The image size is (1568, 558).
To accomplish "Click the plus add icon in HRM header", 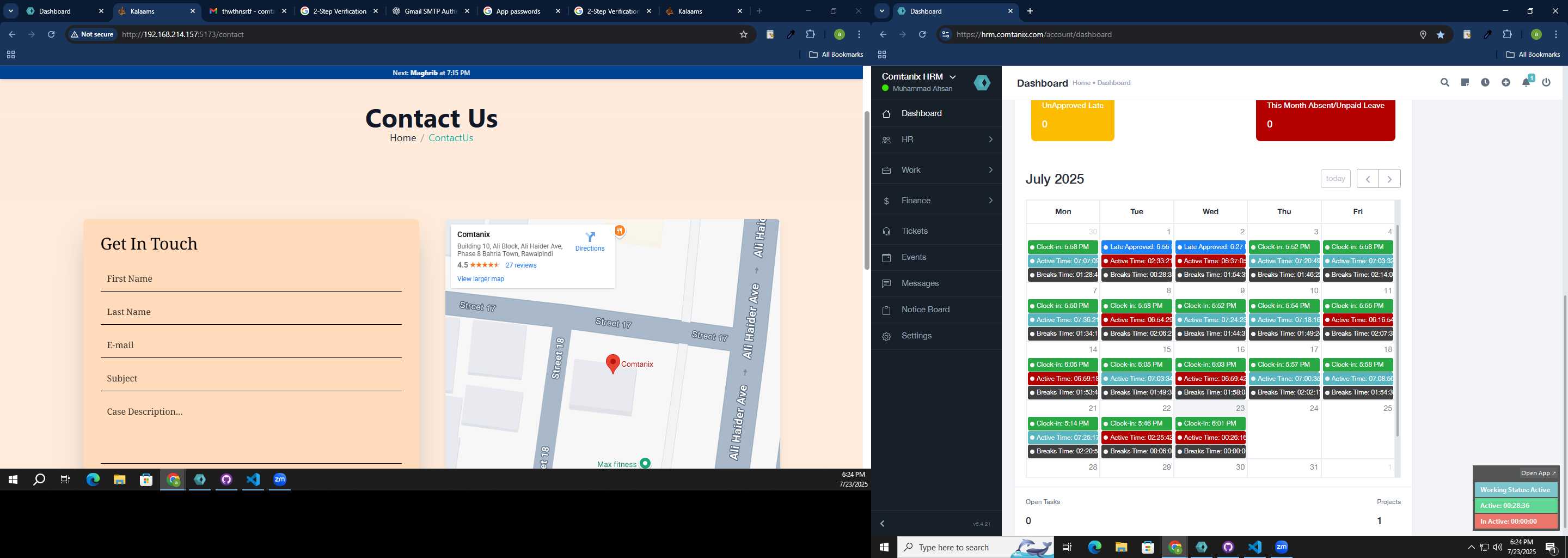I will (1506, 82).
